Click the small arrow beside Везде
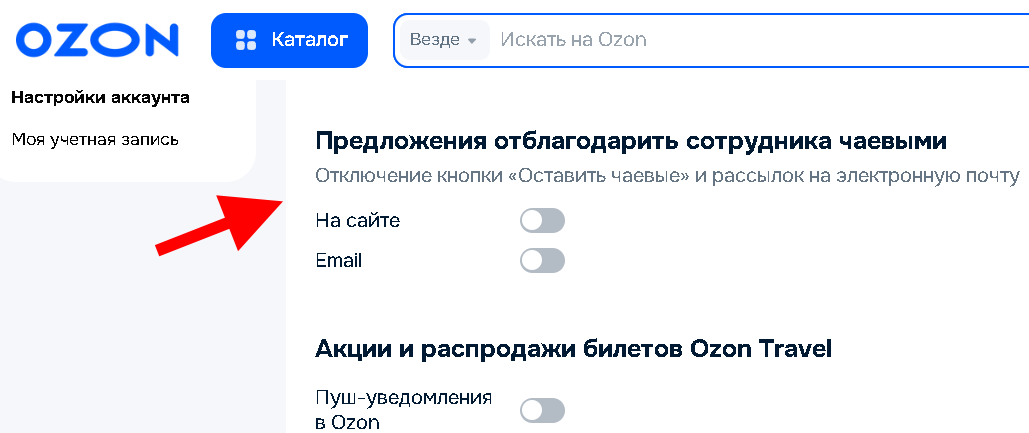Screen dimensions: 1029x433 (472, 41)
